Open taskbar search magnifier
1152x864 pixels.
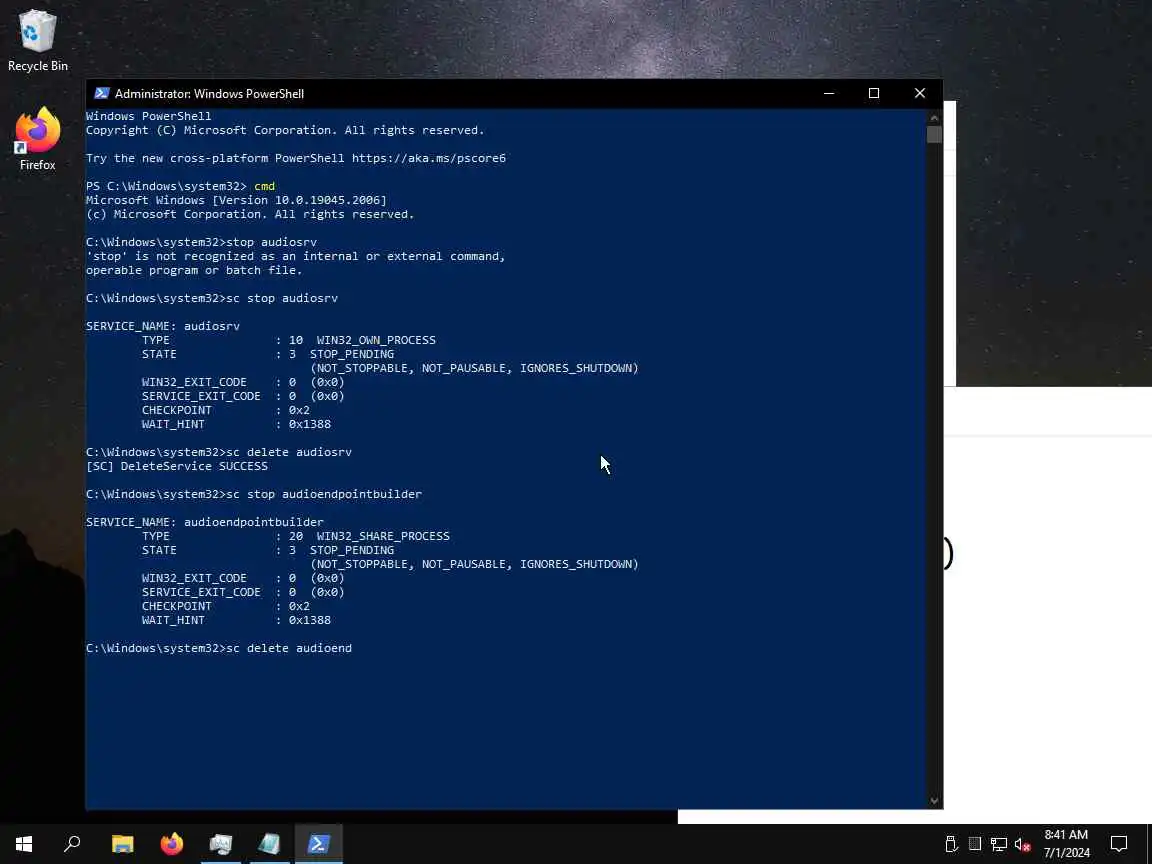[72, 843]
